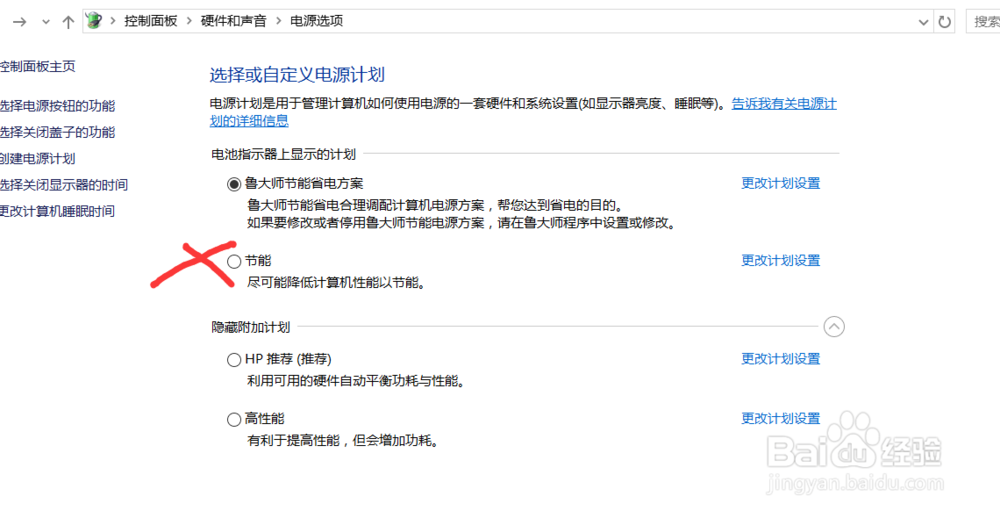Click text 有利于提高性能，但会增加功耗。

pyautogui.click(x=345, y=441)
